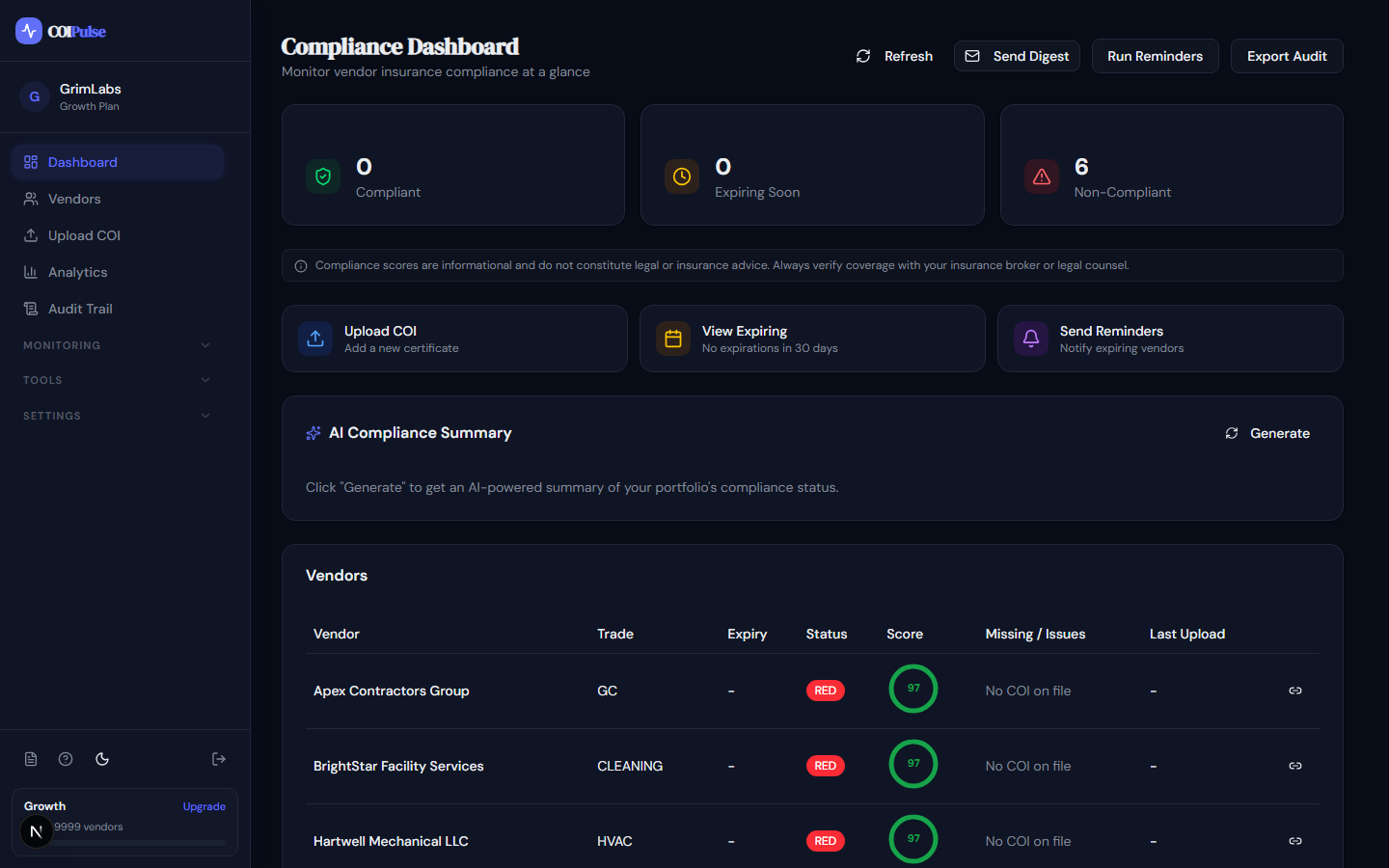Select Analytics in the sidebar

point(118,272)
